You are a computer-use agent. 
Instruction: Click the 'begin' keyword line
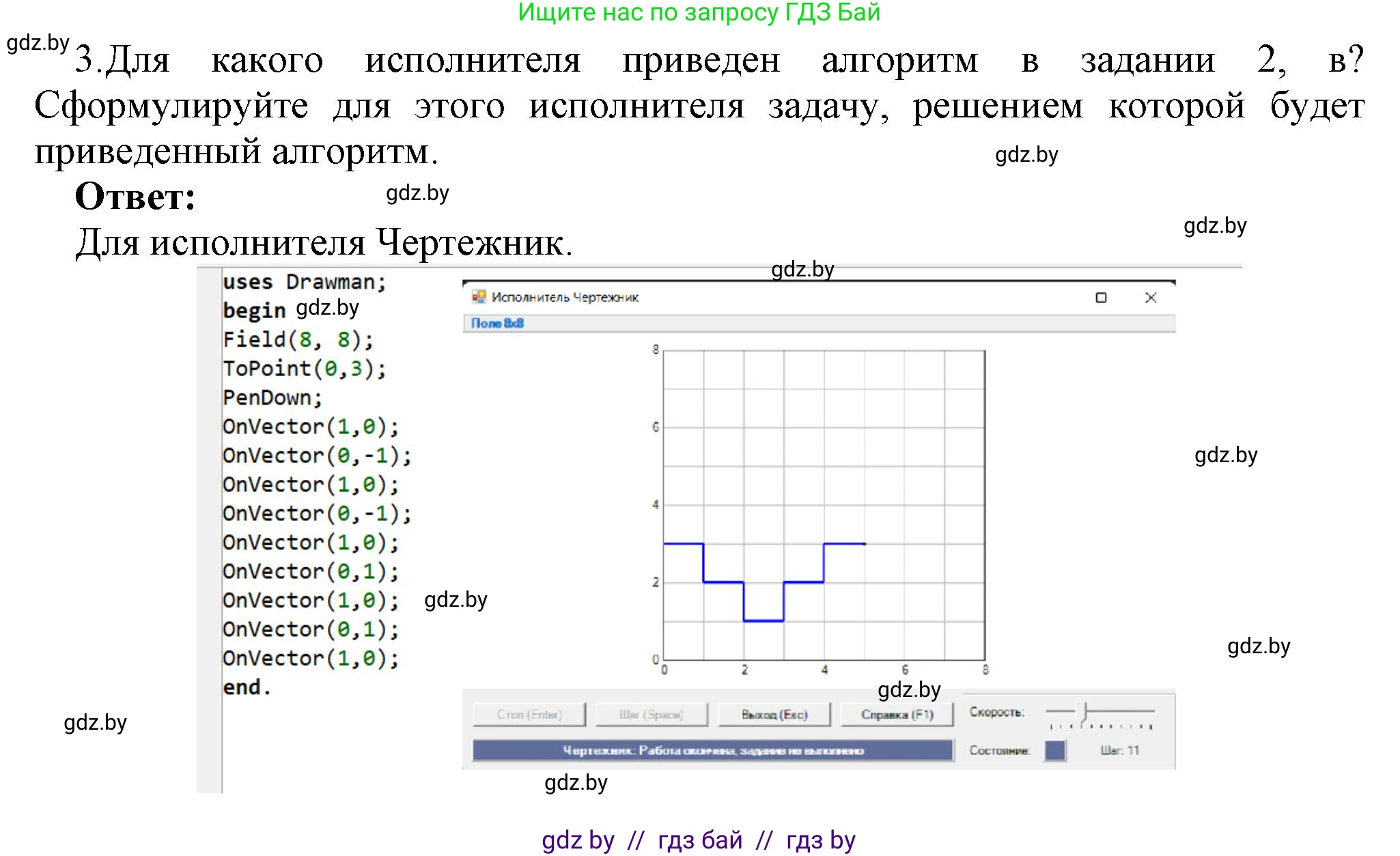(x=254, y=311)
